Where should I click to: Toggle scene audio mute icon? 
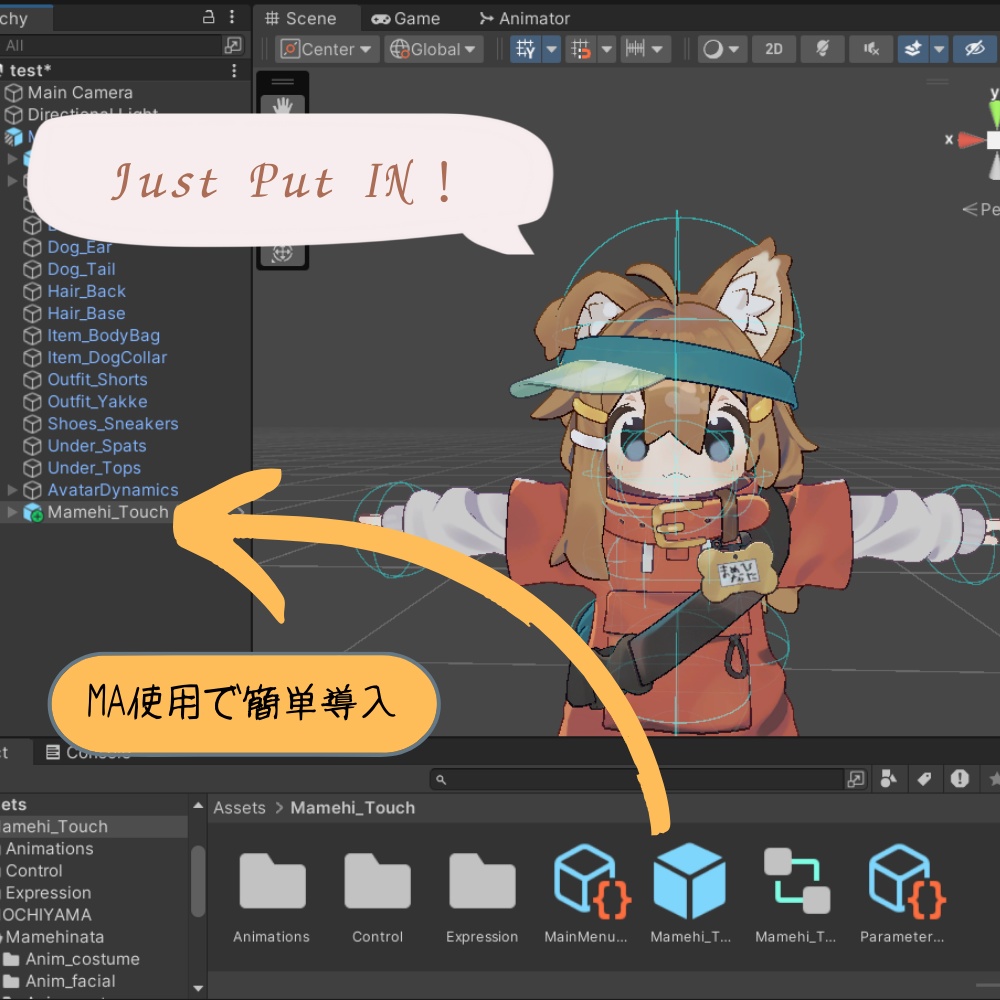(x=871, y=49)
